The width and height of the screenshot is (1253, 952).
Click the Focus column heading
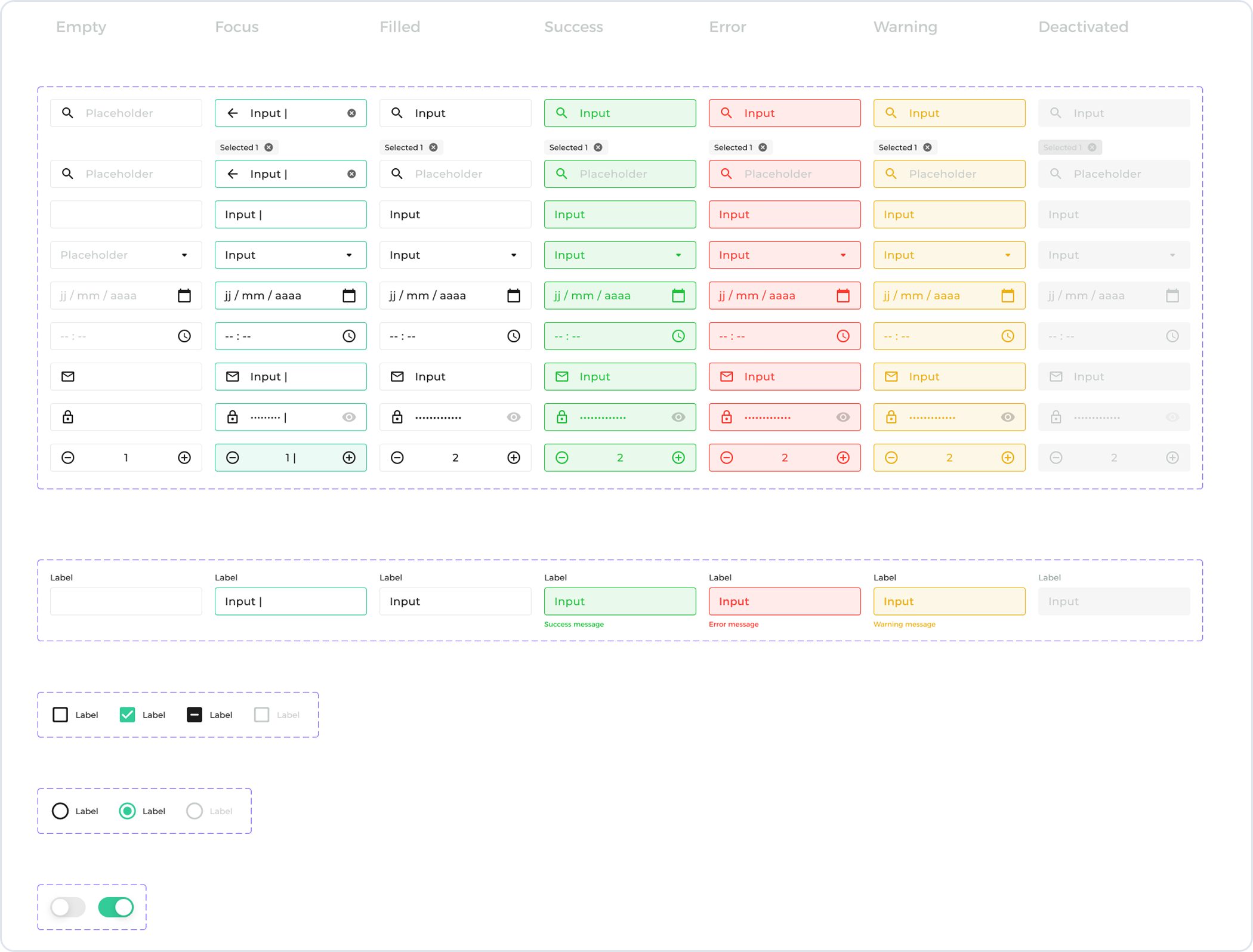pyautogui.click(x=237, y=27)
